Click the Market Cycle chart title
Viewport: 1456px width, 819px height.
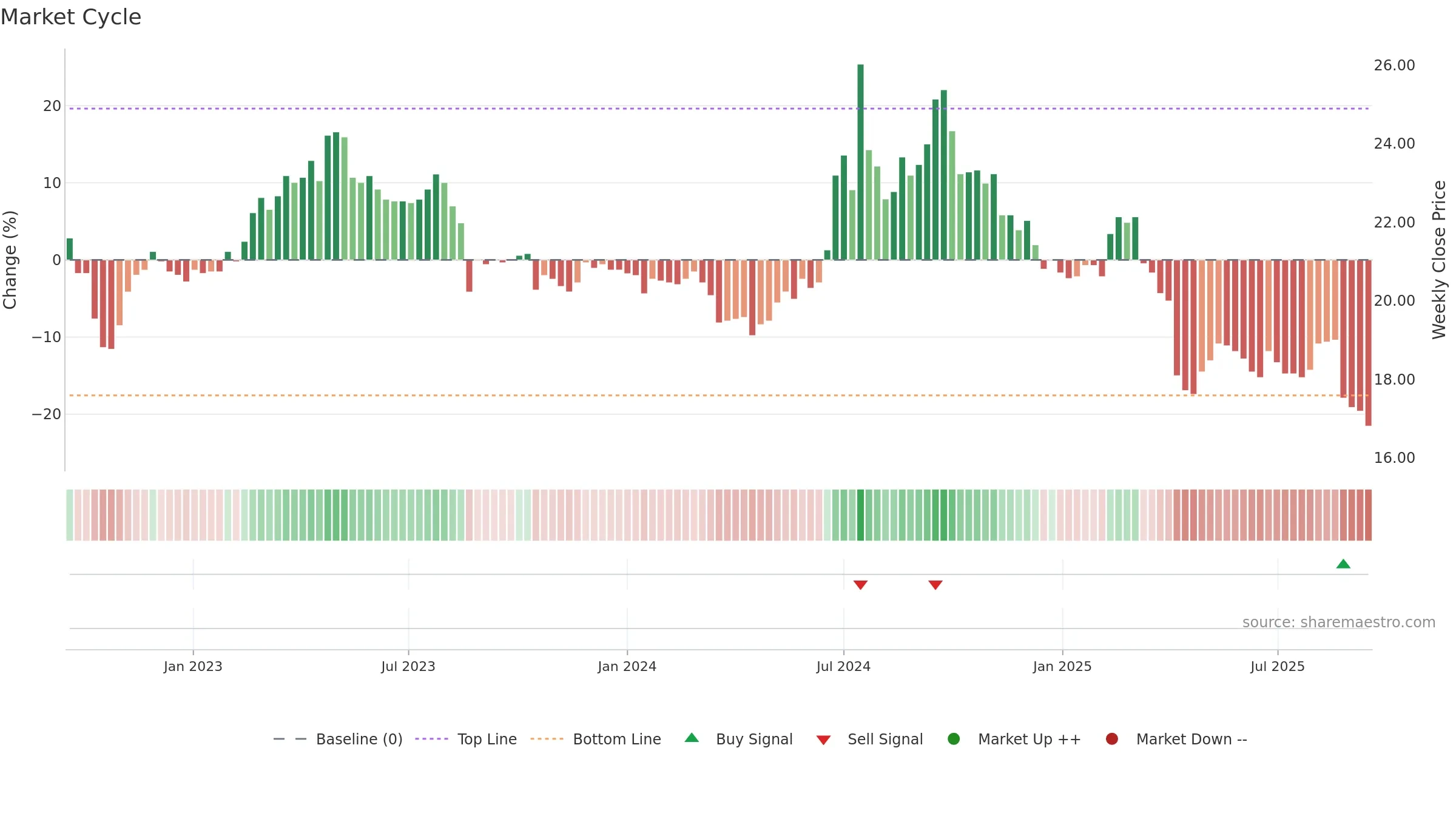[x=71, y=17]
